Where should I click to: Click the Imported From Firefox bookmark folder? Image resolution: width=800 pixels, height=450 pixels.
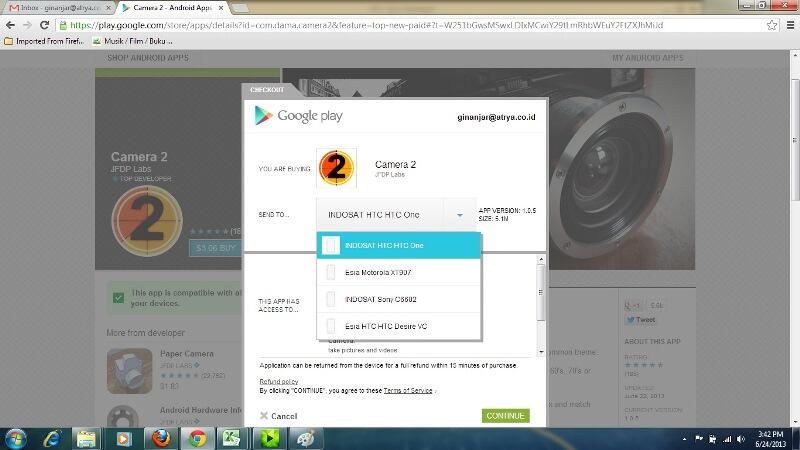(x=44, y=41)
